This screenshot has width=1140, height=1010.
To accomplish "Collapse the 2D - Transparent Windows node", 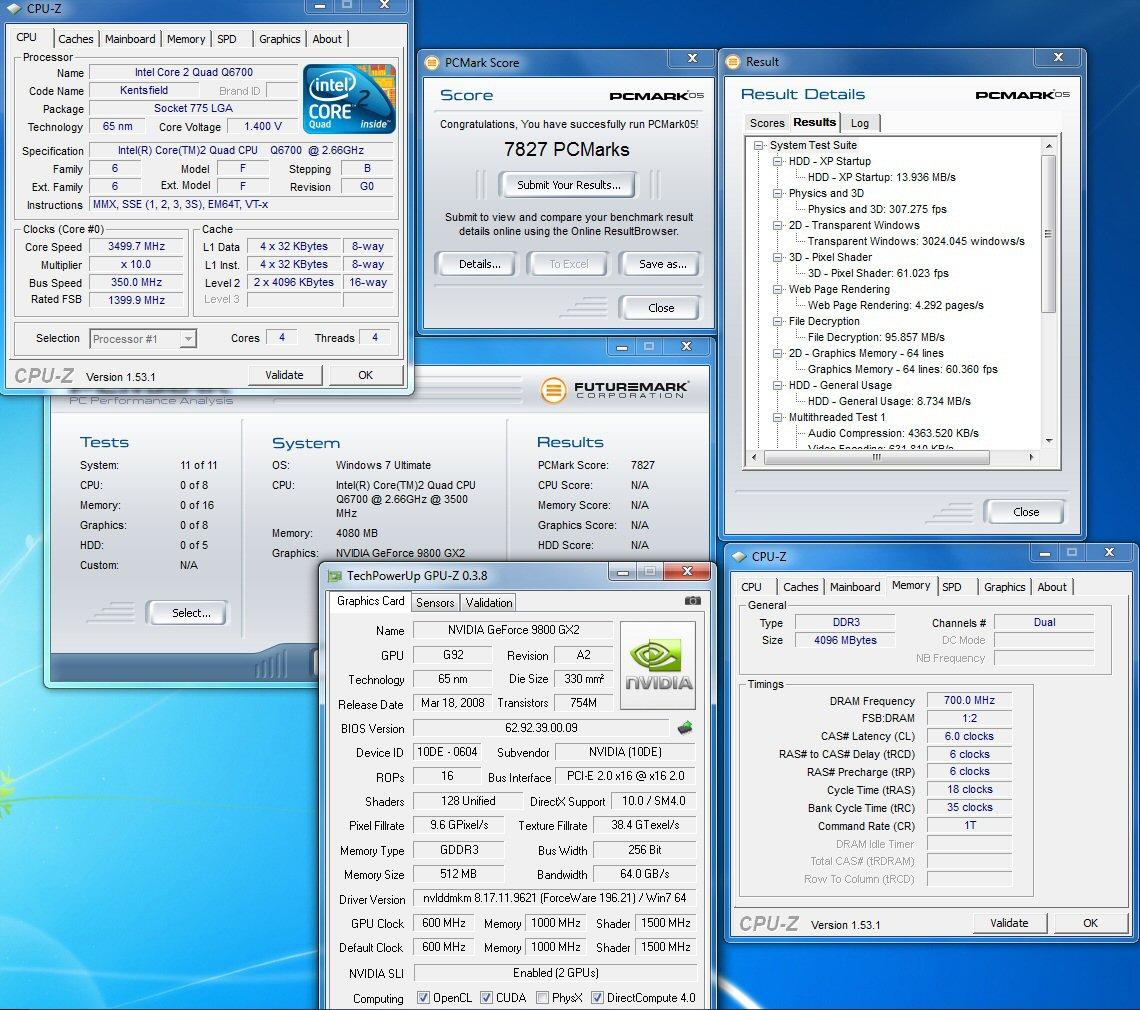I will (777, 225).
